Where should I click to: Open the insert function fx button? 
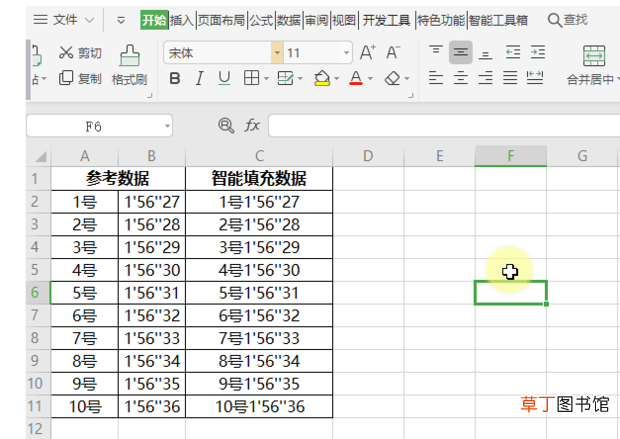point(252,126)
